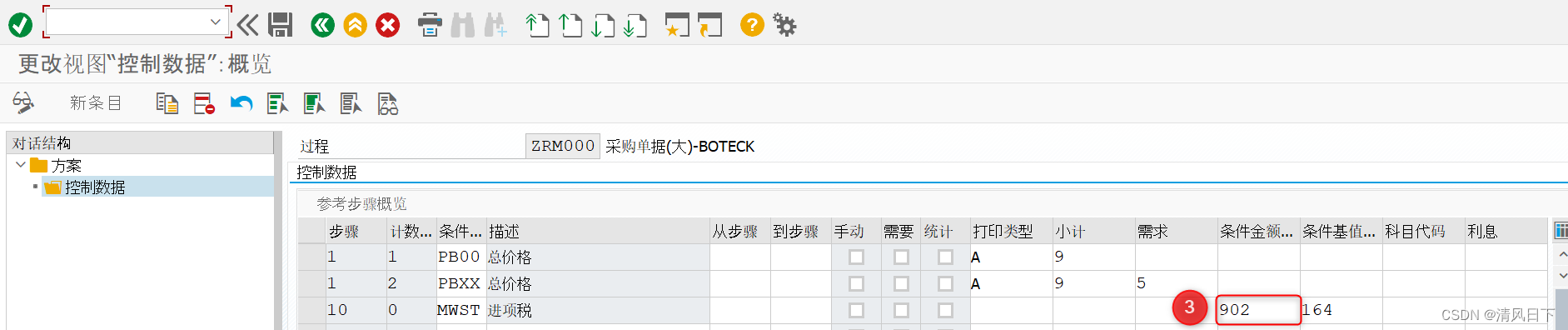Click the Deselect All icon
Viewport: 1568px width, 330px height.
click(351, 103)
